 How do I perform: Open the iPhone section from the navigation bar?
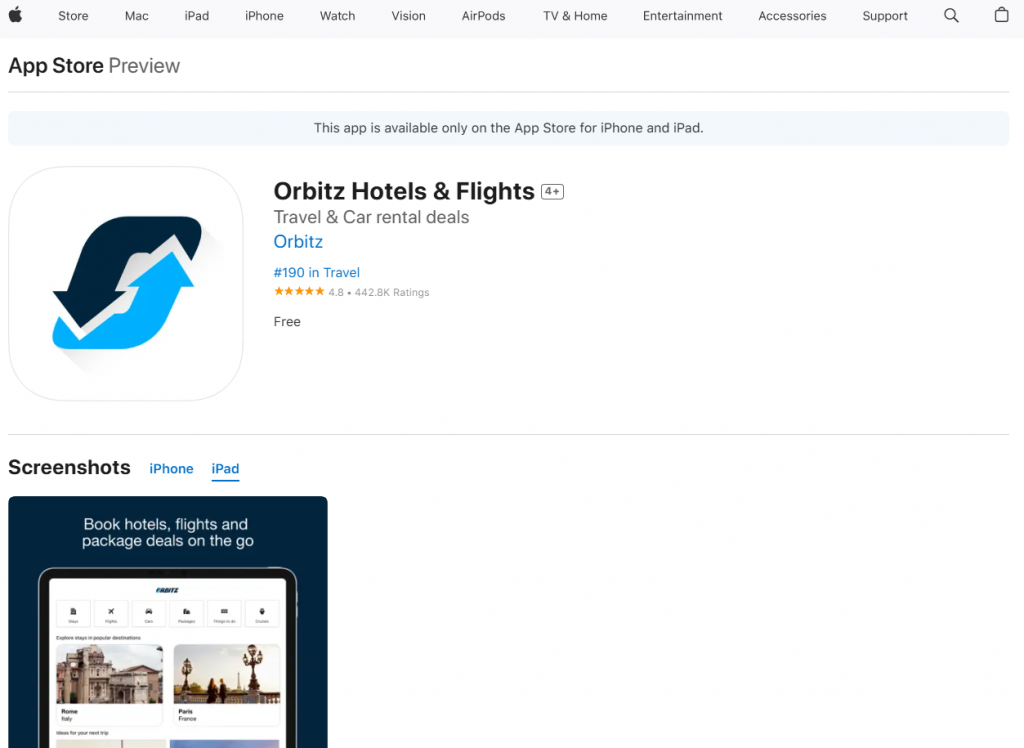tap(264, 16)
